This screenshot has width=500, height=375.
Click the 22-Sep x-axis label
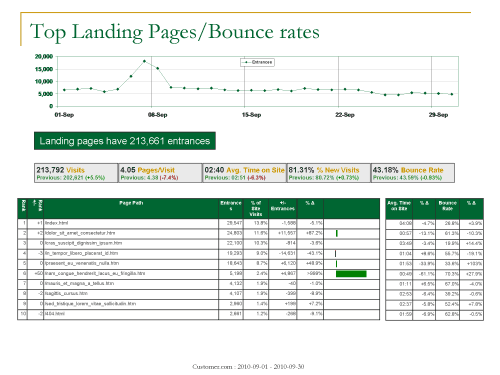(345, 115)
